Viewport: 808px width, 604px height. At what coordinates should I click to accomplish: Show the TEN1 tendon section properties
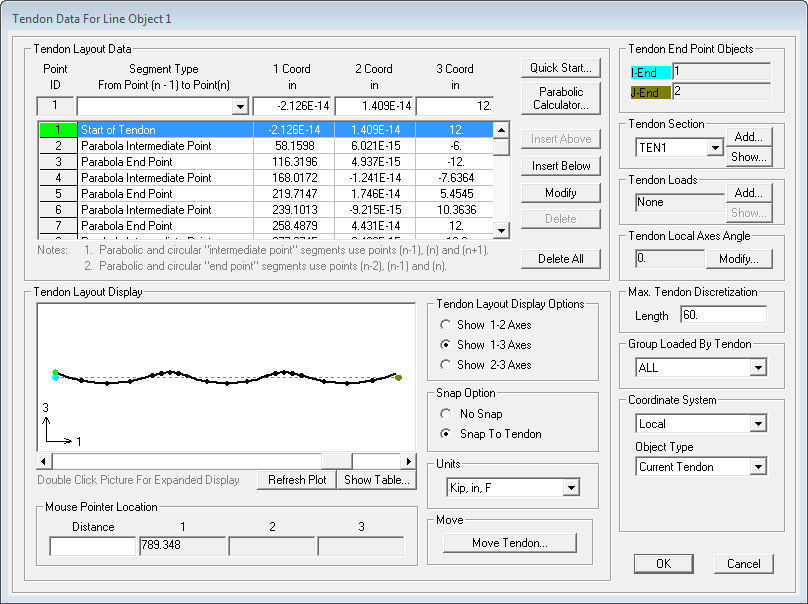coord(748,157)
